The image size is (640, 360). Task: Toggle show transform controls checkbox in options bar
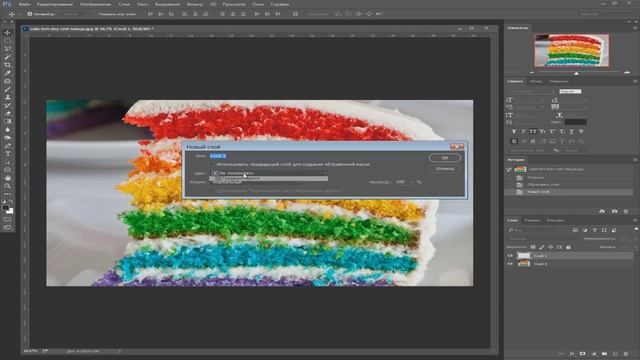pyautogui.click(x=95, y=14)
